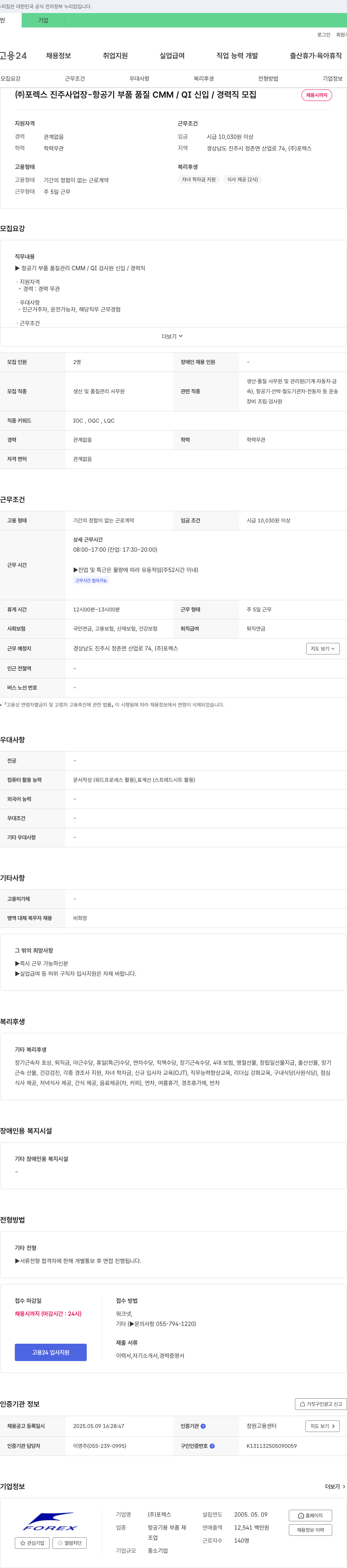Open 더보기 link in 기업정보 section
The height and width of the screenshot is (1568, 347).
pos(335,1486)
